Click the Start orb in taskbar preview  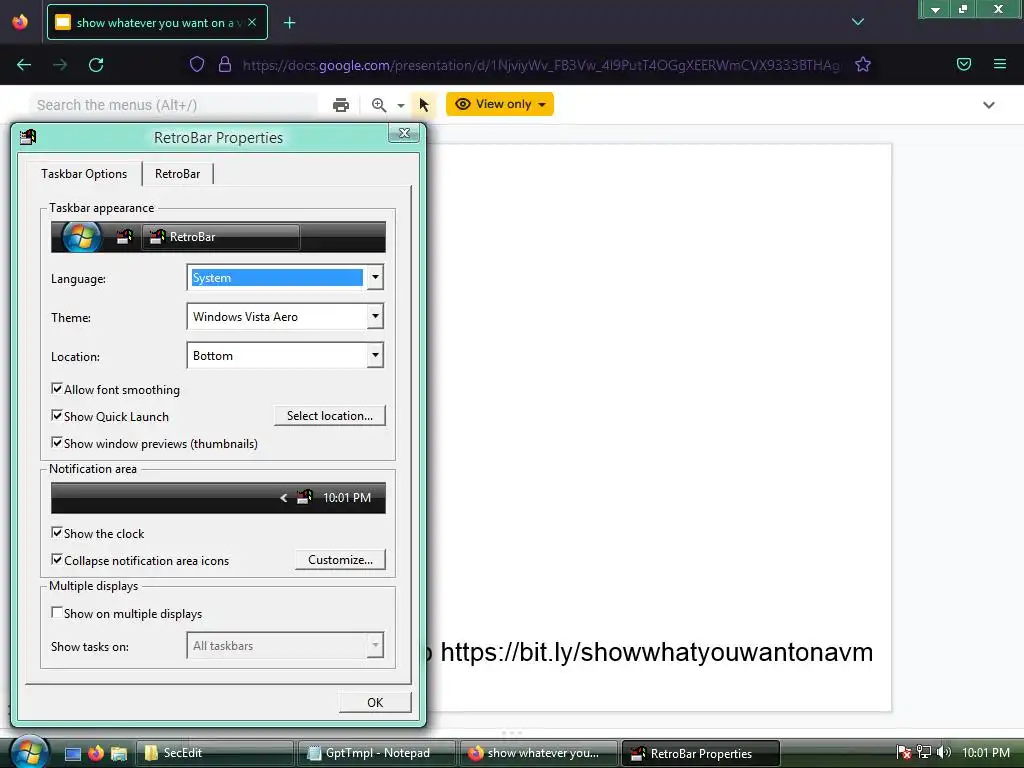82,236
